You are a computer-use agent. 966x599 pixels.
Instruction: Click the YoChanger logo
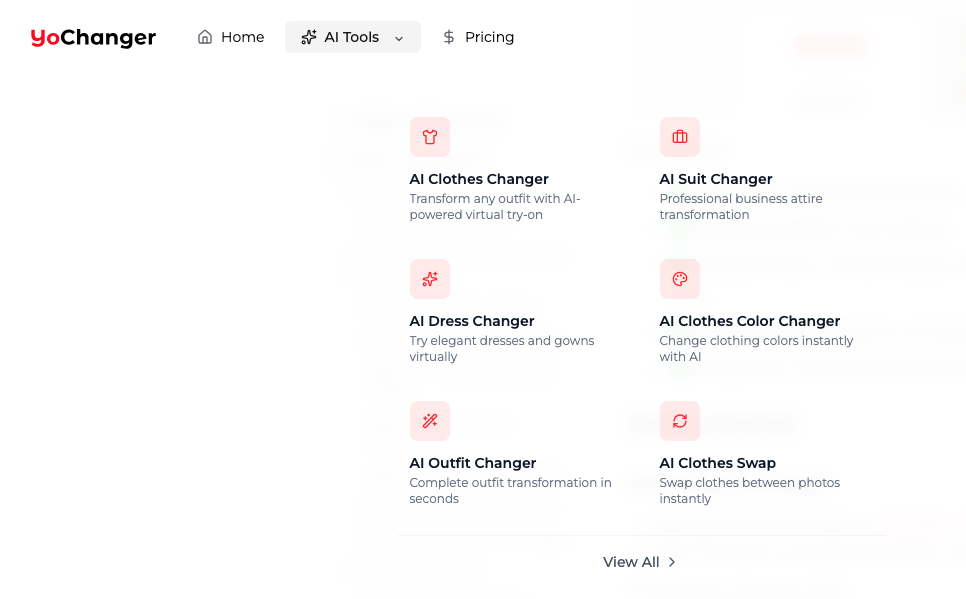[x=92, y=37]
